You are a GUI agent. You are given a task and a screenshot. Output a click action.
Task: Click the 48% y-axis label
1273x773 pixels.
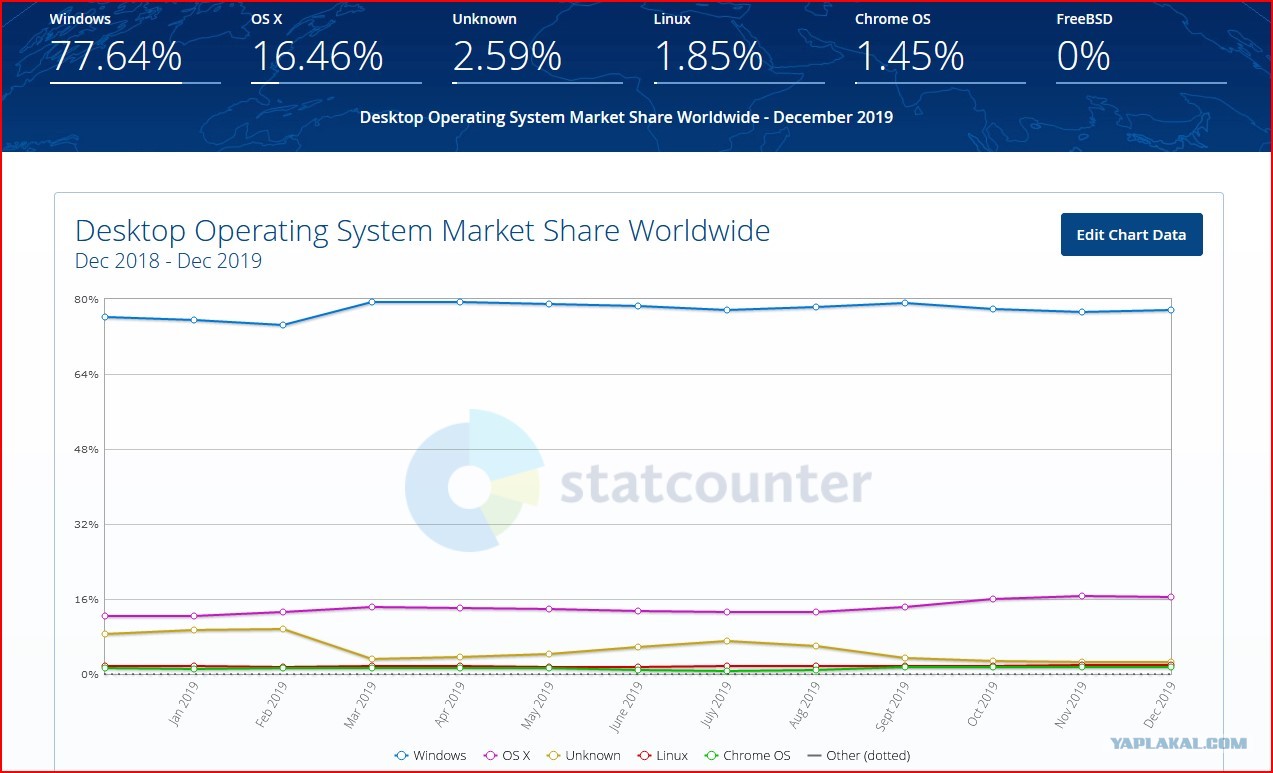tap(86, 450)
